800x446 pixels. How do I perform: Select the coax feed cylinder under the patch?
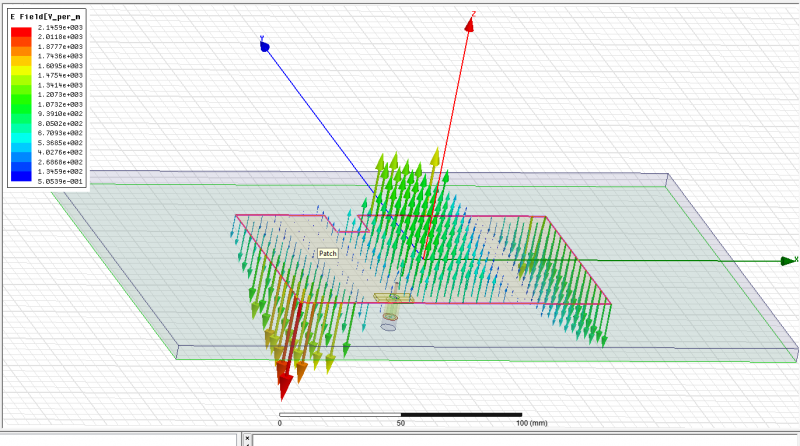tap(389, 316)
